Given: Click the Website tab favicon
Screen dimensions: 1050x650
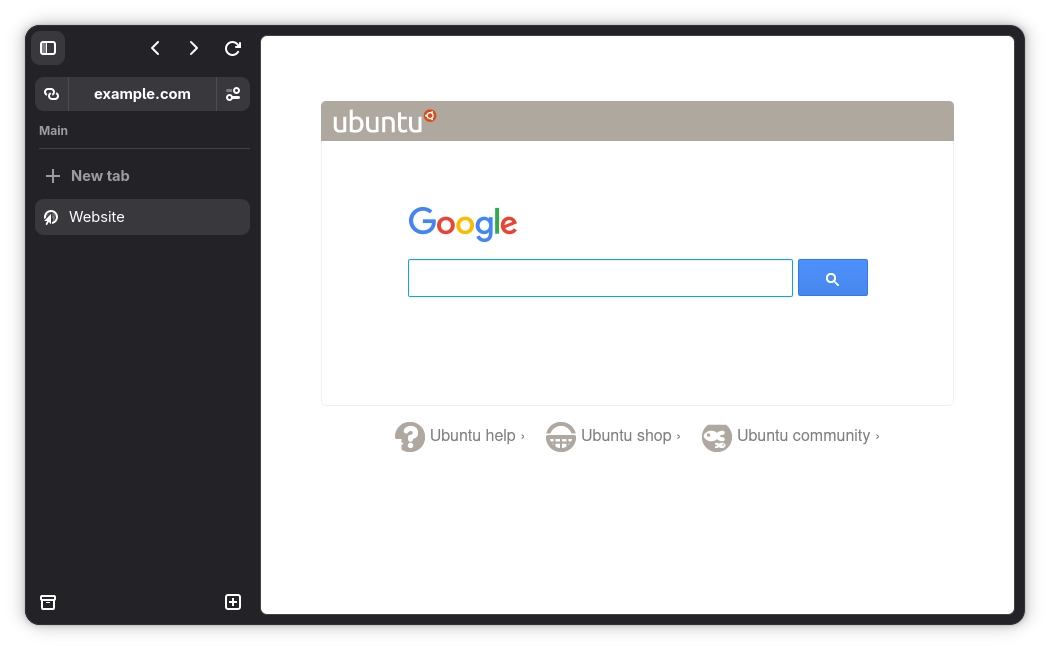Looking at the screenshot, I should (51, 217).
